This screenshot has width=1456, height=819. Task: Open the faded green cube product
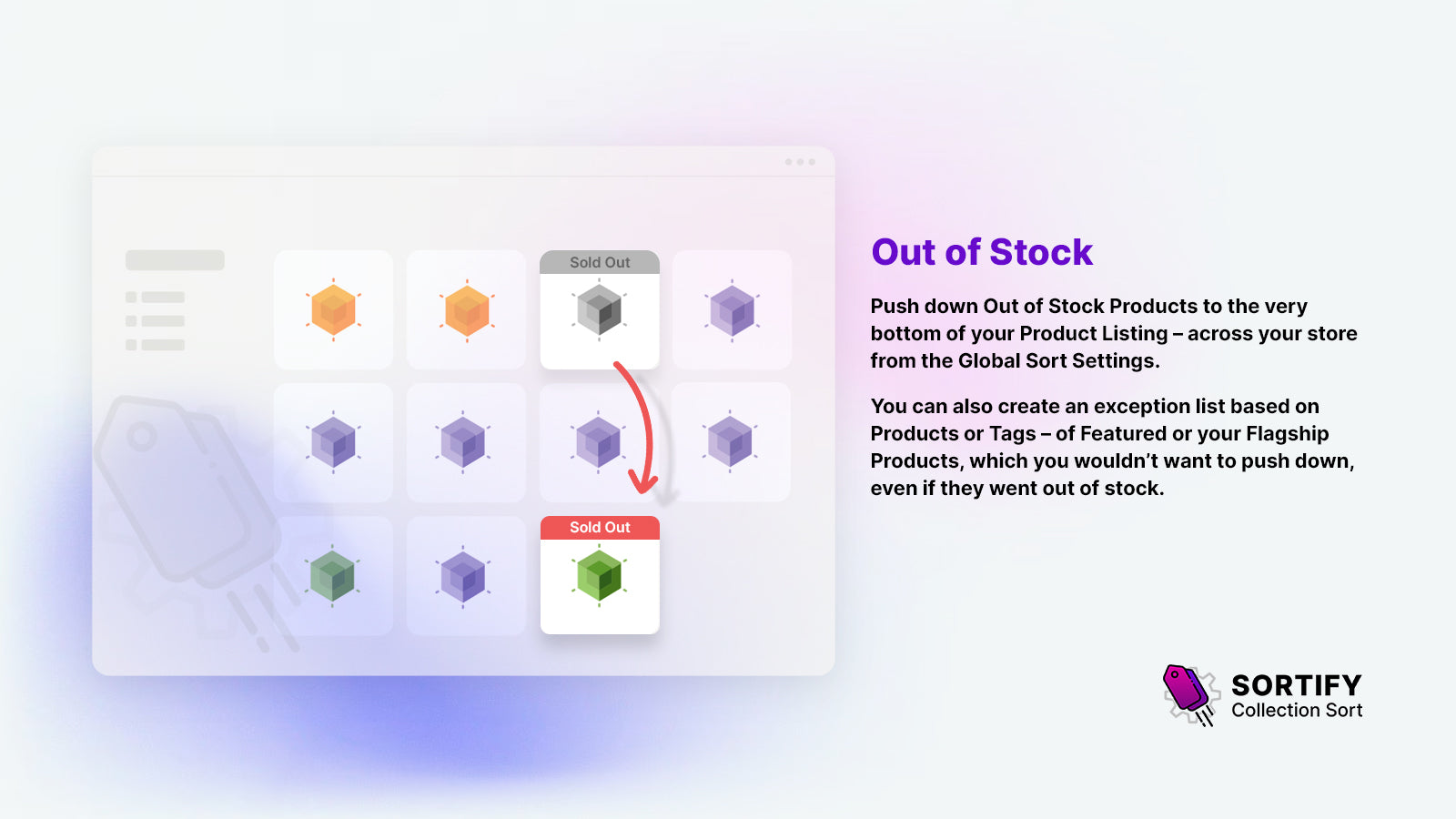332,576
